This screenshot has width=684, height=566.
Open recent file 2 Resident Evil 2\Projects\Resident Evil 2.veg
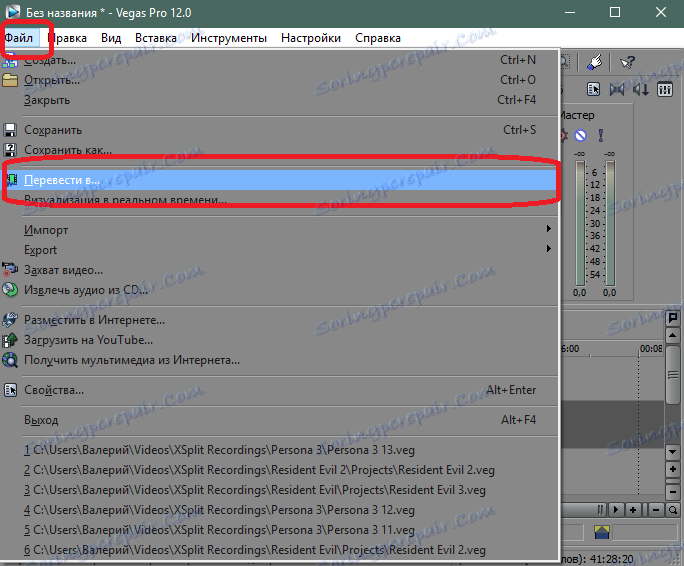click(x=280, y=470)
